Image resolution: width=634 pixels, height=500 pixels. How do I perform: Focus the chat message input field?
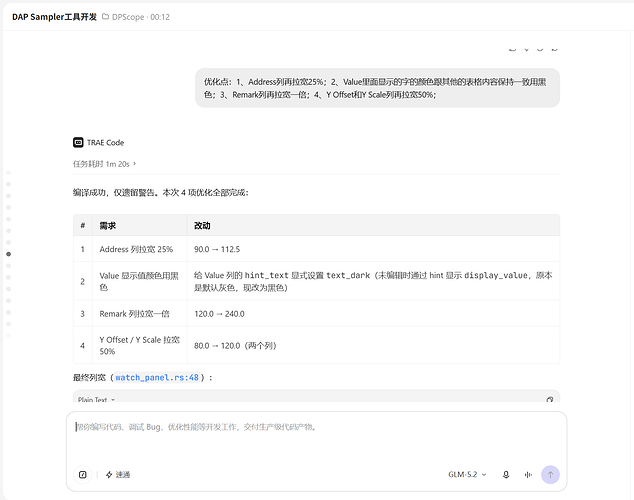pos(316,439)
